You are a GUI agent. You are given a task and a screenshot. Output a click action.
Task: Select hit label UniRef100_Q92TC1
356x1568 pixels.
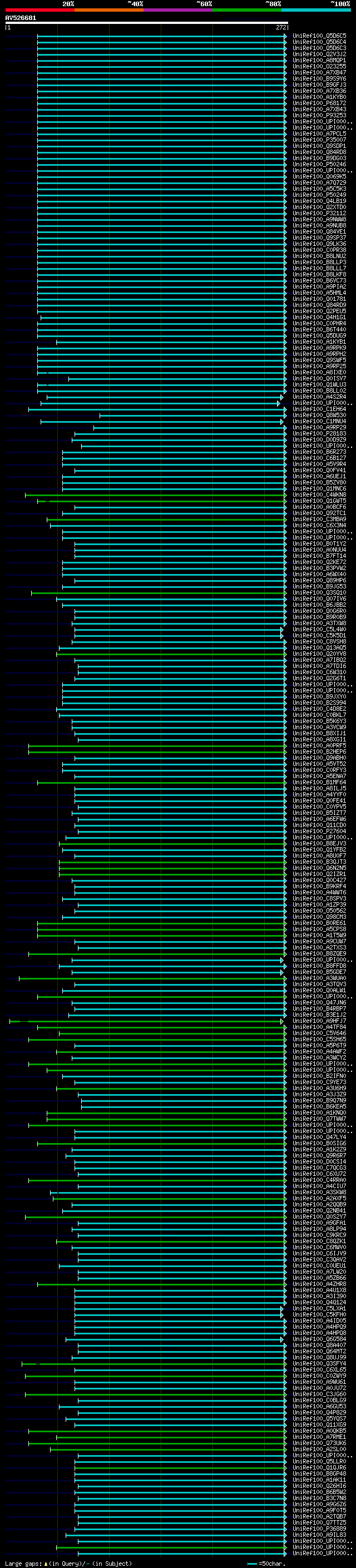(319, 513)
